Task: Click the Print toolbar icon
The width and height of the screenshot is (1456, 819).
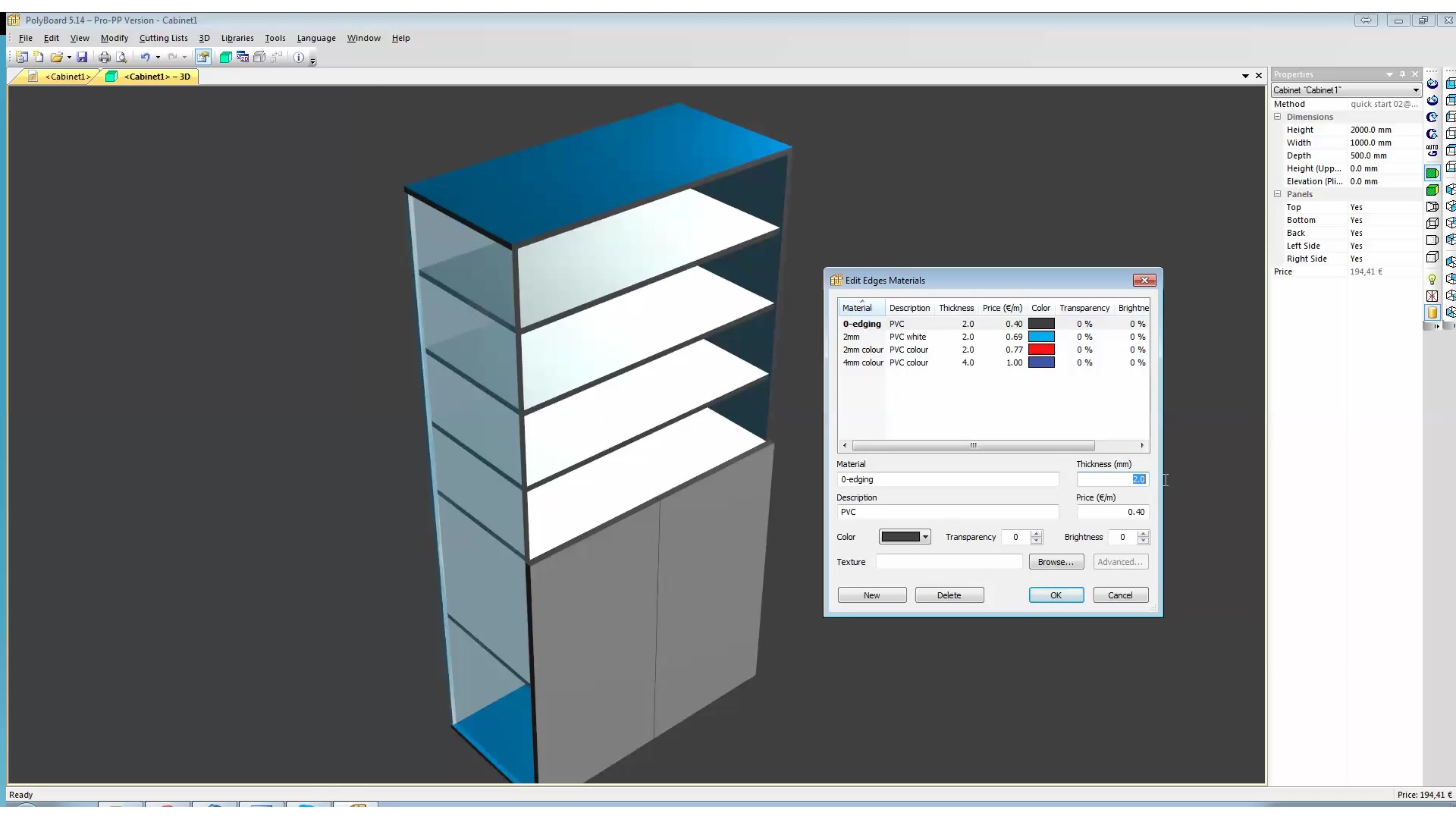Action: point(104,57)
